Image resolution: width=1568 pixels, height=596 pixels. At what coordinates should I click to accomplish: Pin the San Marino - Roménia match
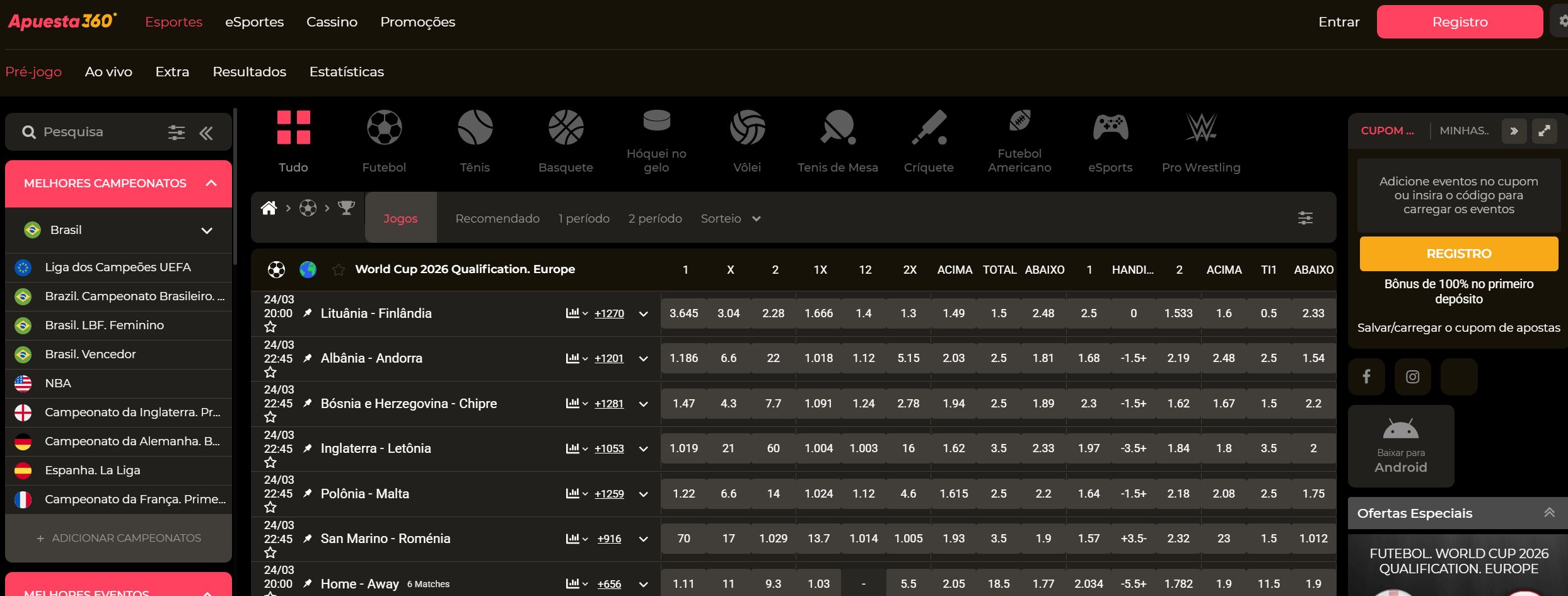(x=307, y=539)
